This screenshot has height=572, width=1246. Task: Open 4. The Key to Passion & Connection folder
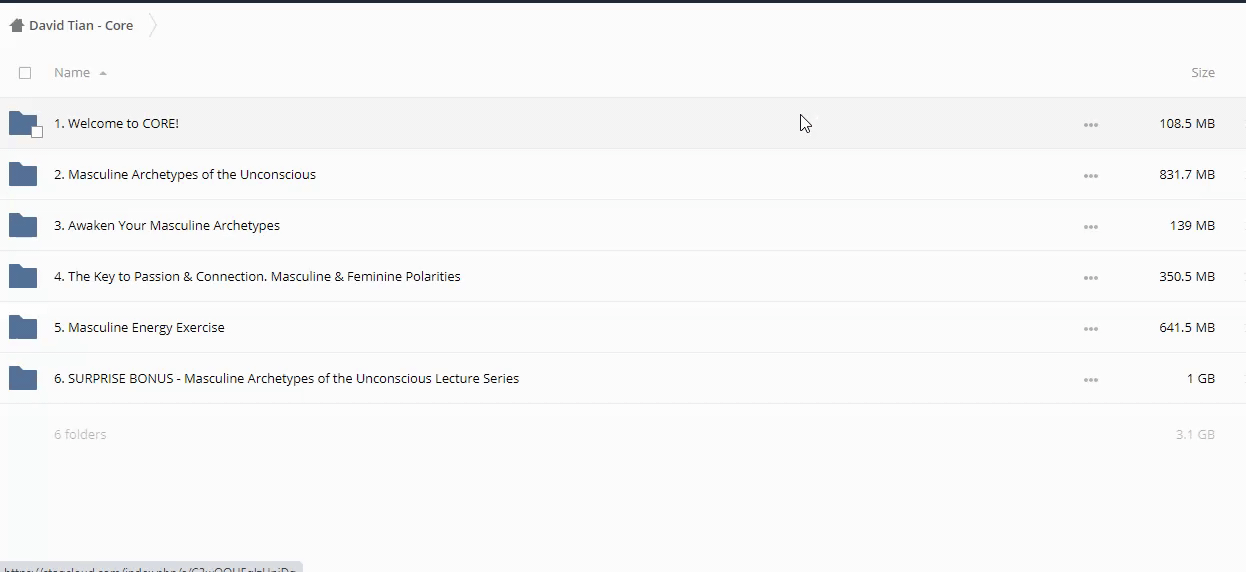point(257,277)
